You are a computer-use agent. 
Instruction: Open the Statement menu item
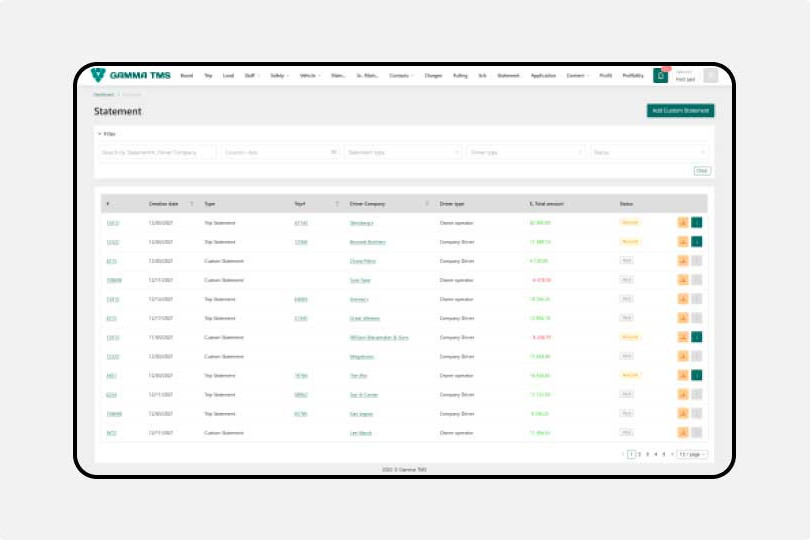[508, 75]
